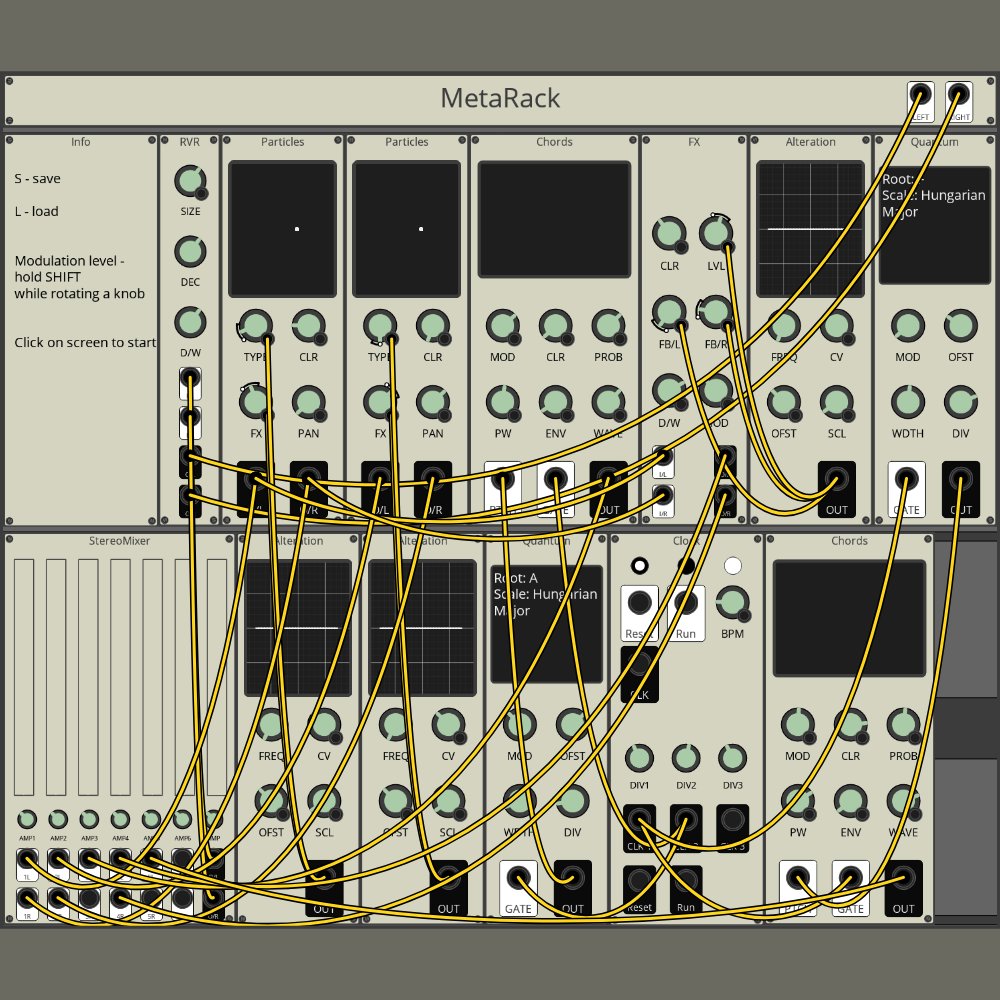Viewport: 1000px width, 1000px height.
Task: Click the RIGHT output jack on MetaRack
Action: pyautogui.click(x=959, y=98)
